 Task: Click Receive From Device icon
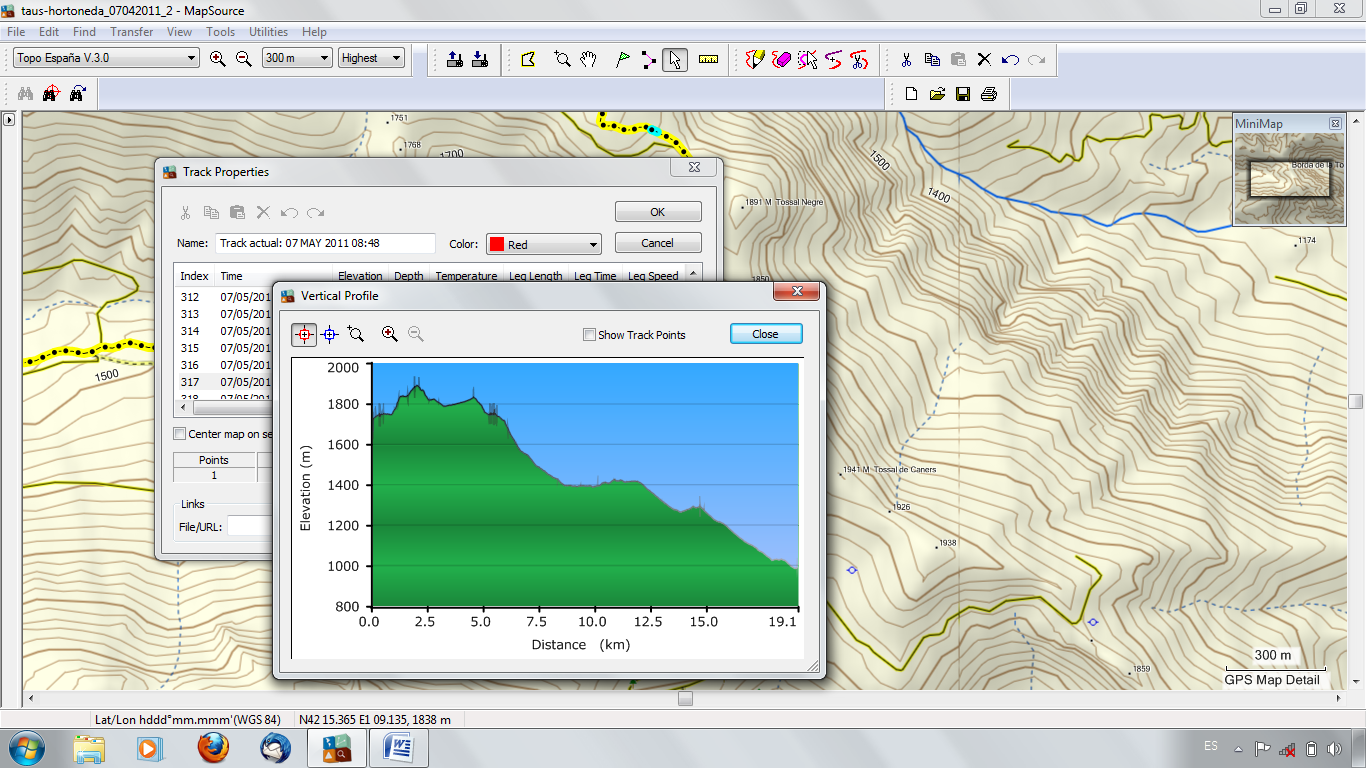pyautogui.click(x=479, y=59)
